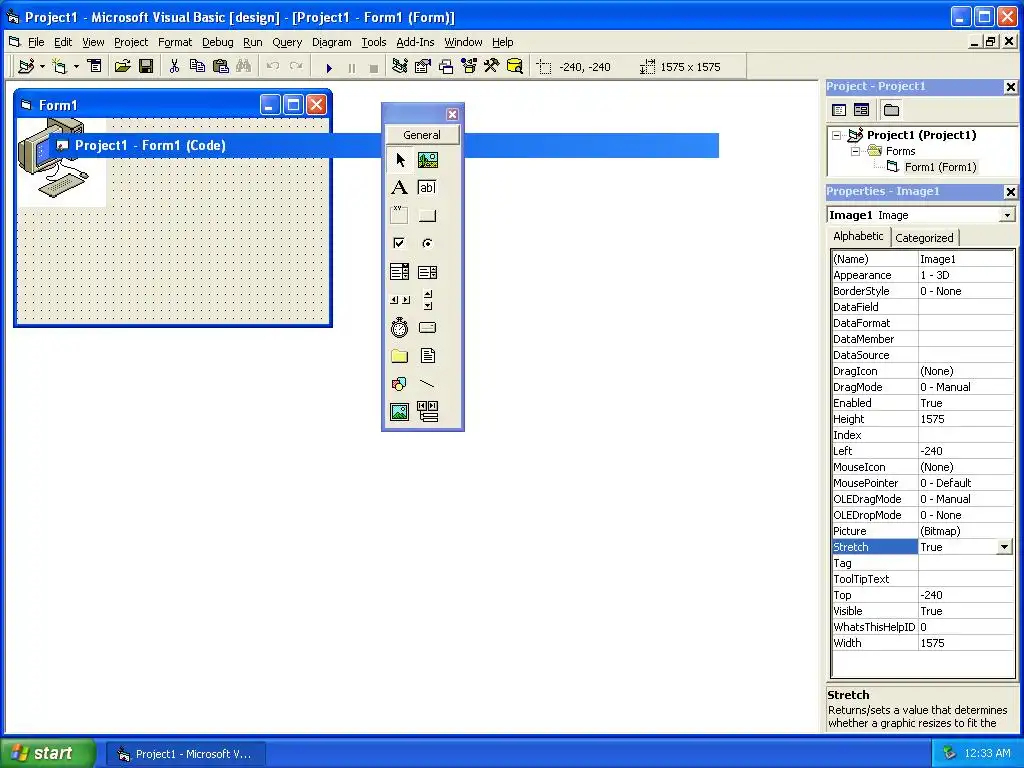The image size is (1024, 768).
Task: Select the Line tool in toolbox
Action: pyautogui.click(x=428, y=384)
